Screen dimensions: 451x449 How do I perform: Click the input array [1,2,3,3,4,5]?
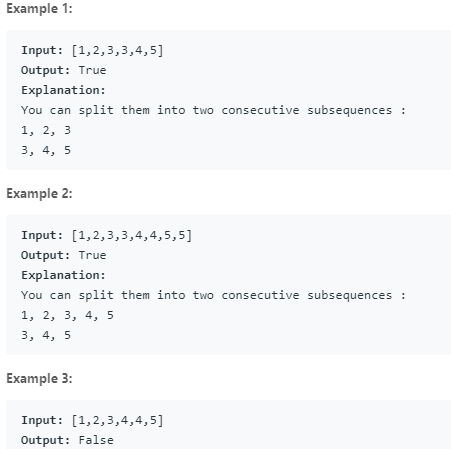[117, 50]
